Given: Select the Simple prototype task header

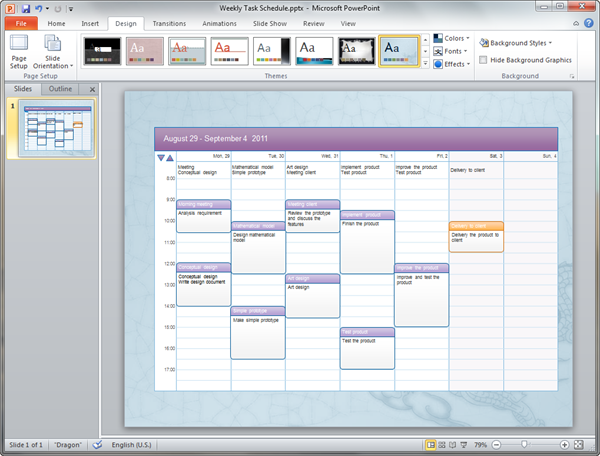Looking at the screenshot, I should point(258,311).
